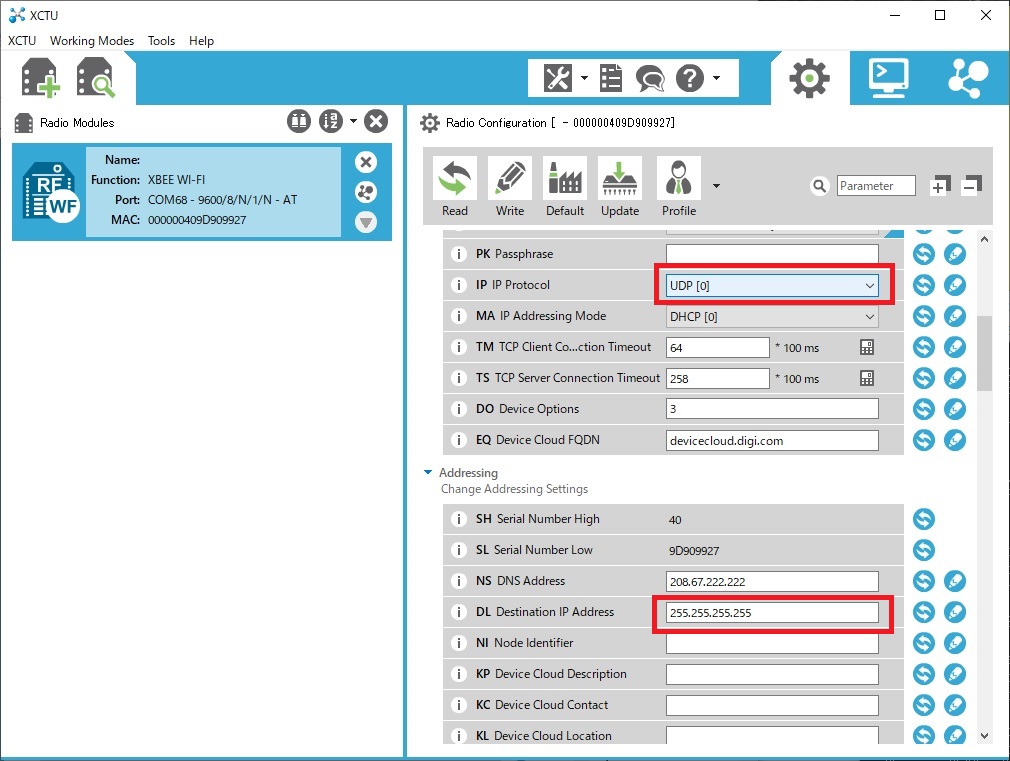The image size is (1010, 761).
Task: Click the Destination IP Address field
Action: click(x=771, y=612)
